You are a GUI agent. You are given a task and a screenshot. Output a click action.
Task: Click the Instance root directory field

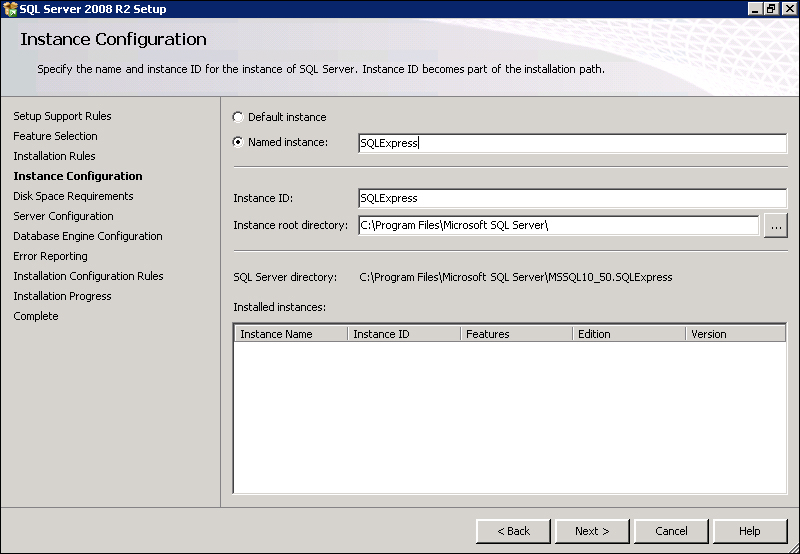coord(559,225)
